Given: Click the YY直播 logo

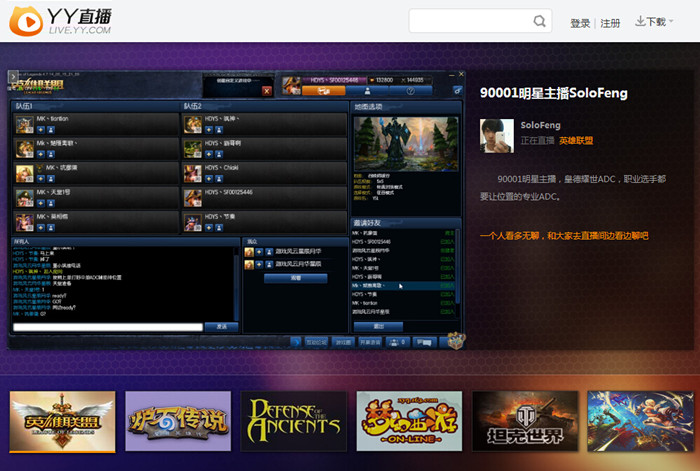Looking at the screenshot, I should 60,21.
